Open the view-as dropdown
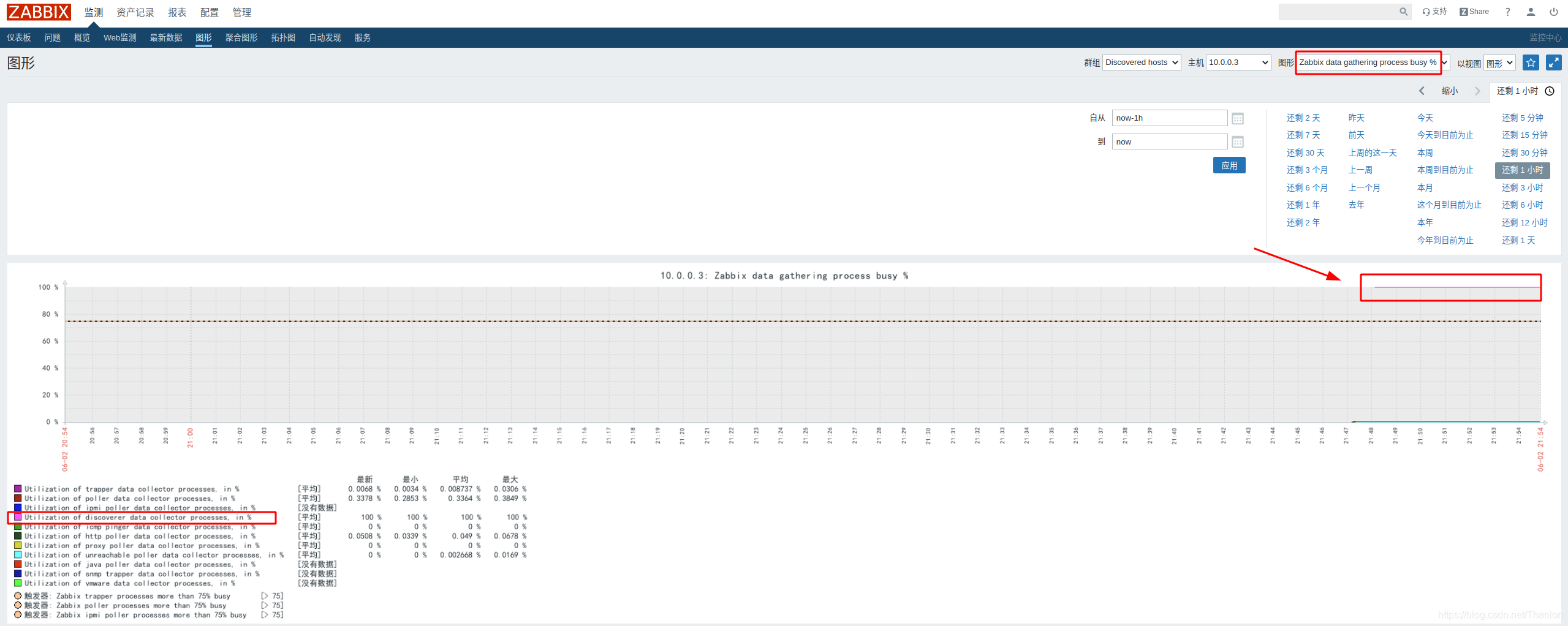Viewport: 1568px width, 626px height. (x=1499, y=62)
